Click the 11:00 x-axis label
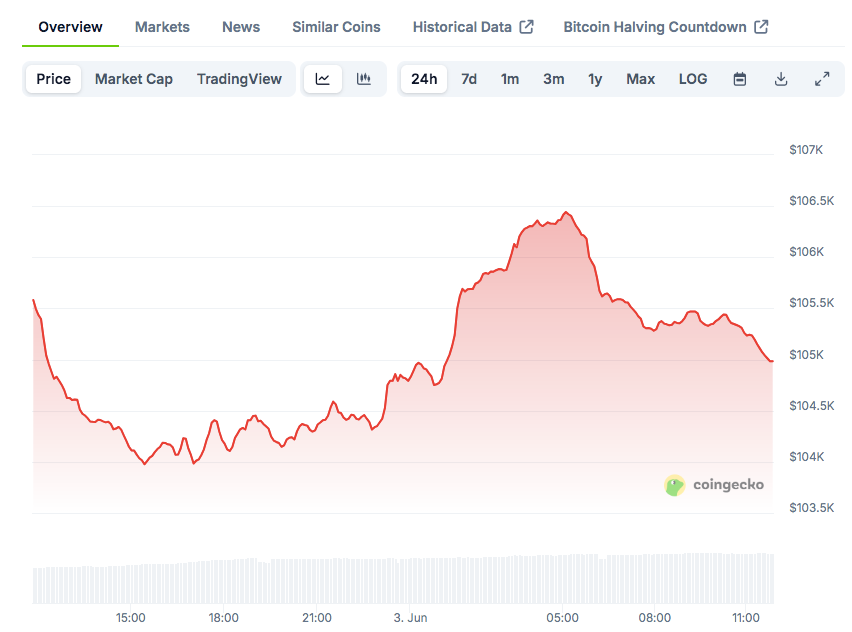This screenshot has height=632, width=852. coord(746,618)
